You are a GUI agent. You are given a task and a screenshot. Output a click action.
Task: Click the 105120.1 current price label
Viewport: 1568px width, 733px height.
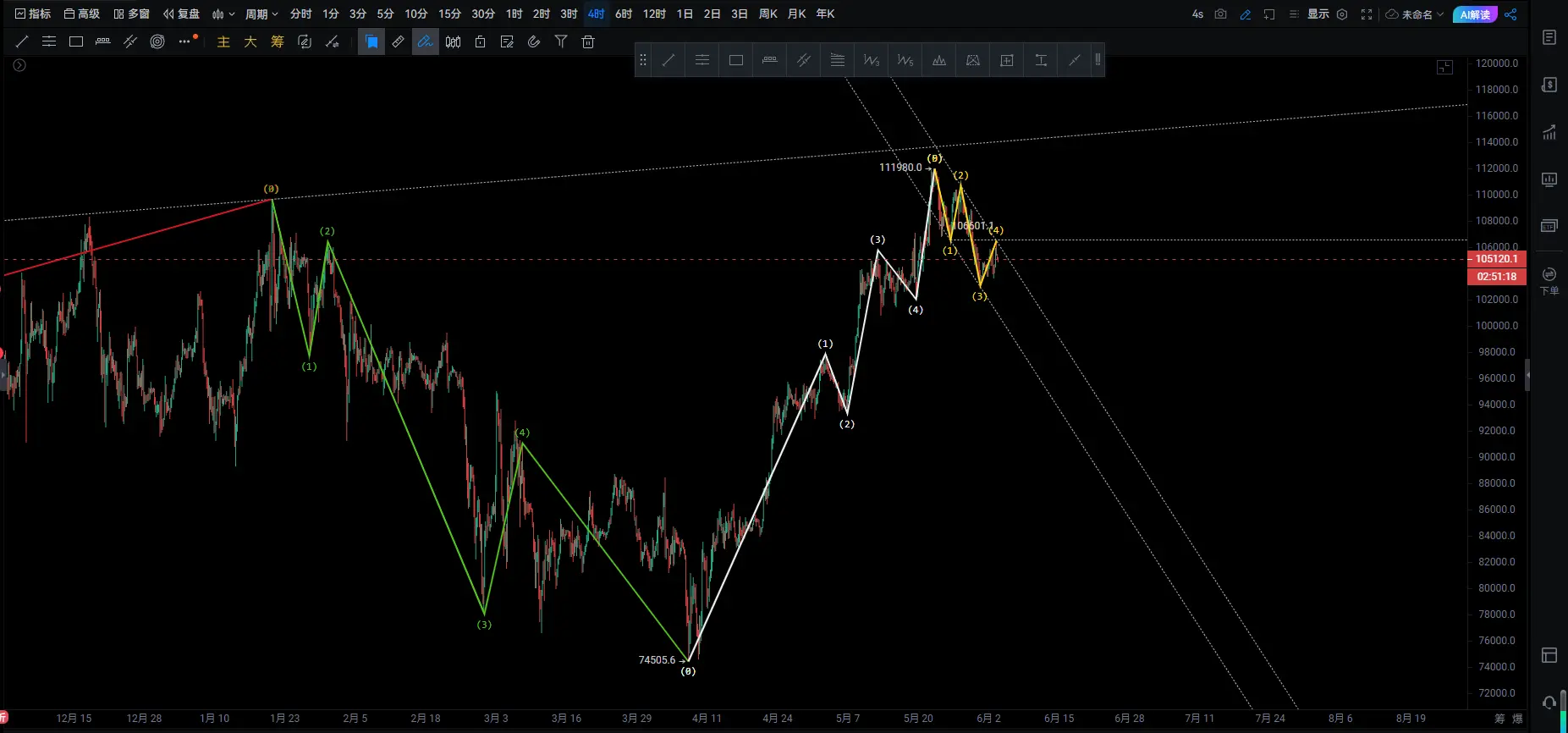coord(1496,259)
